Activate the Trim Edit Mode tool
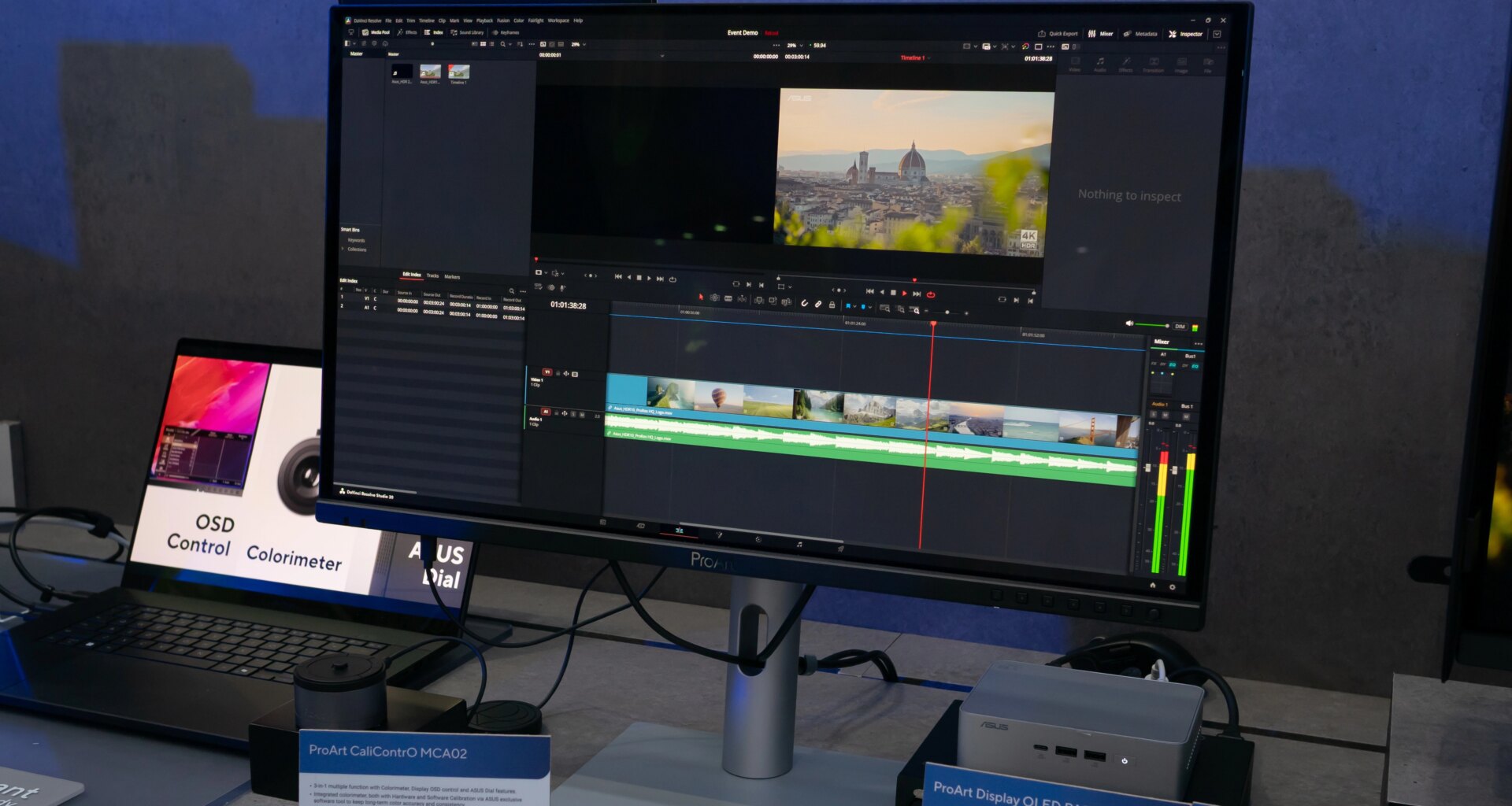The width and height of the screenshot is (1512, 806). (x=714, y=298)
